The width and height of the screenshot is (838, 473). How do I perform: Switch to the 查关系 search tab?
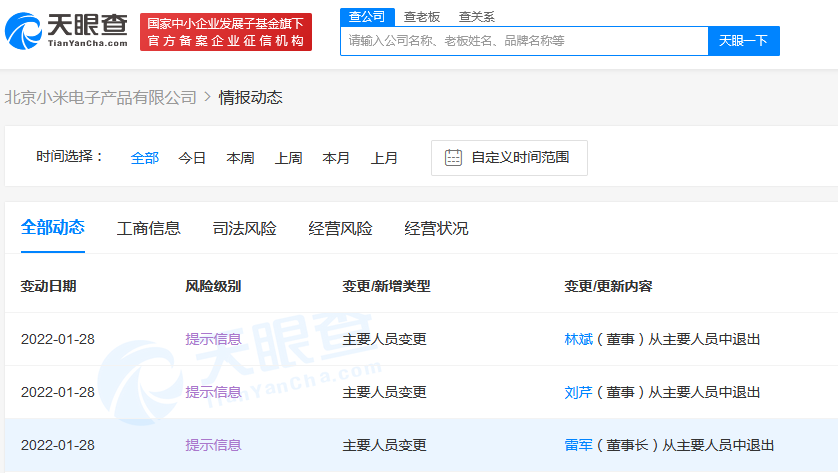coord(476,17)
